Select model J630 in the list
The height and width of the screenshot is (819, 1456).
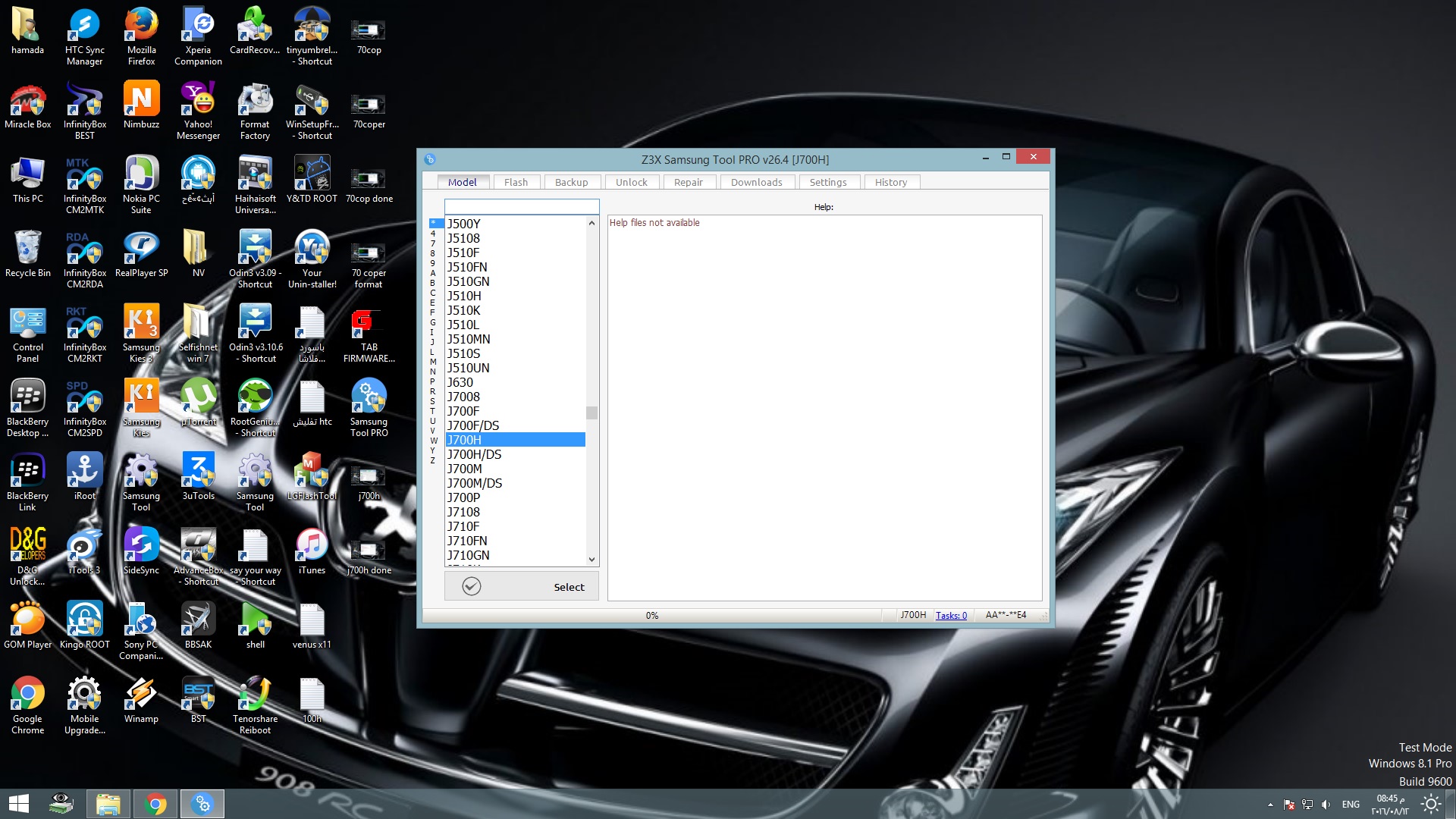click(515, 382)
